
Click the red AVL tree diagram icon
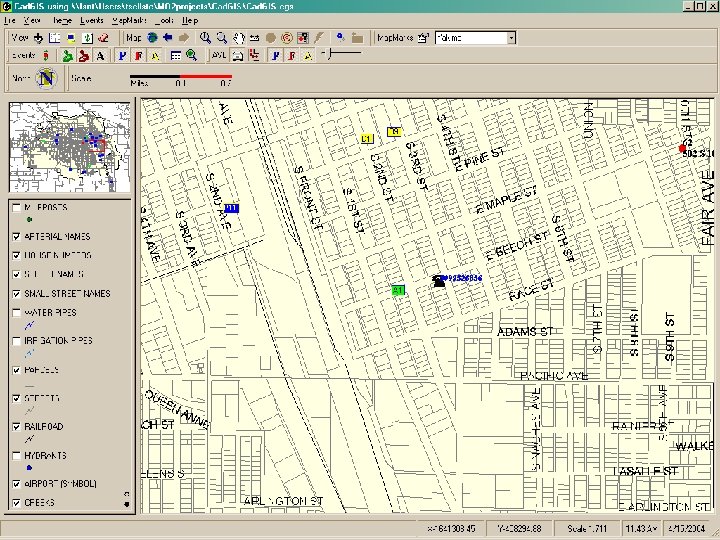click(253, 56)
